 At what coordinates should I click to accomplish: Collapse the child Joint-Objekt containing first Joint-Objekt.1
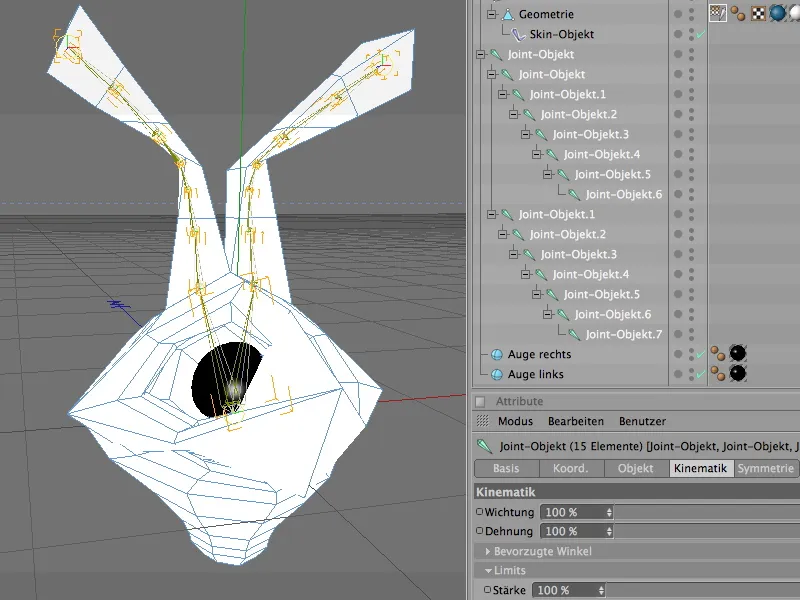[491, 74]
